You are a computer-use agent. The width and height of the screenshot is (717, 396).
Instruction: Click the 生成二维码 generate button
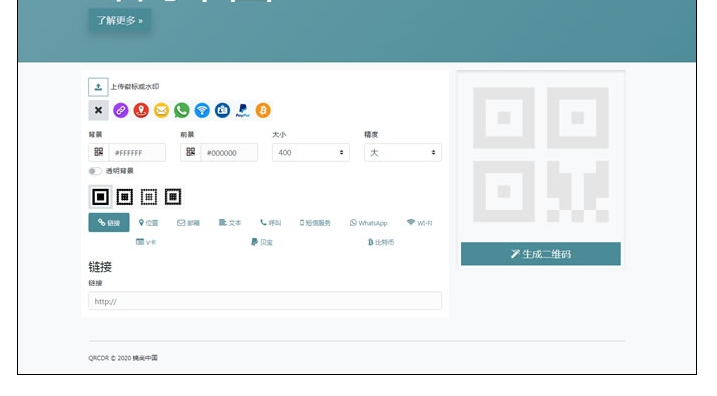point(540,254)
